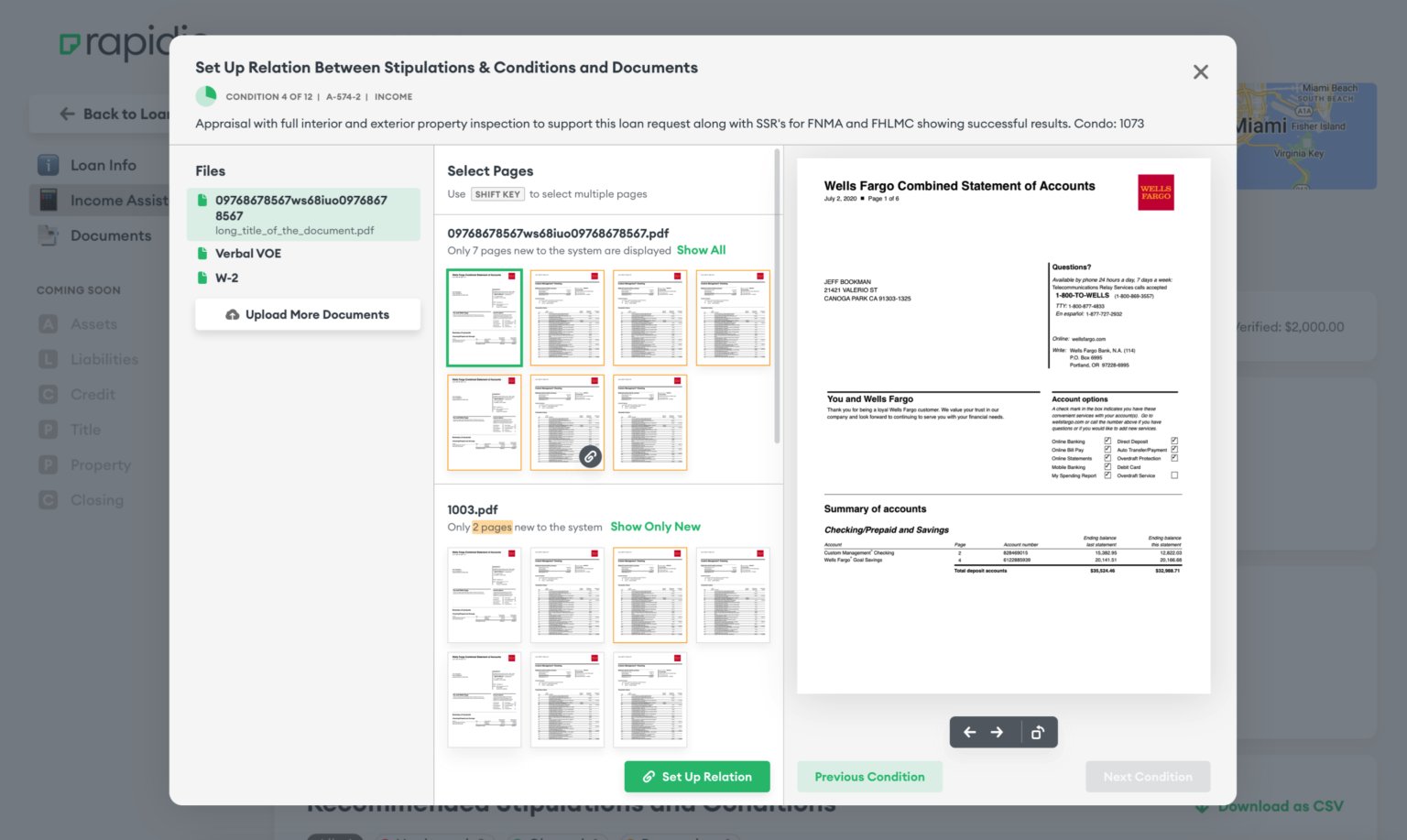Click the "INCOME" label in the dialog header
Screen dimensions: 1407x840
point(394,96)
